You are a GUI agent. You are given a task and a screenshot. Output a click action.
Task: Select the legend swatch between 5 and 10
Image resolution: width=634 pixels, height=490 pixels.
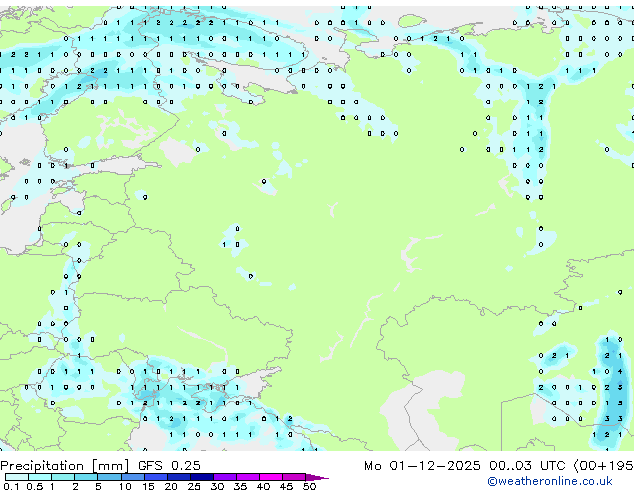point(109,477)
